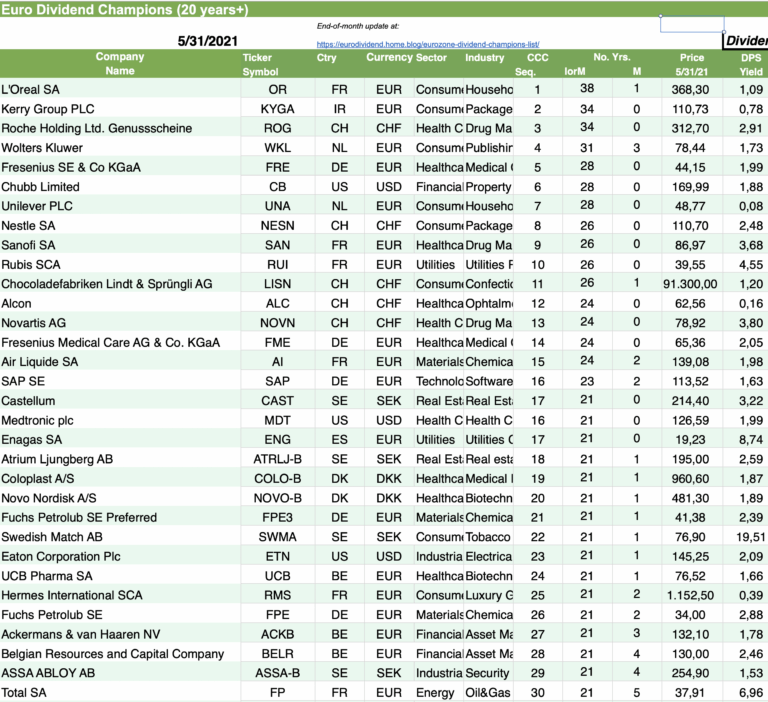
Task: Select price cell '960,60'
Action: pos(690,479)
